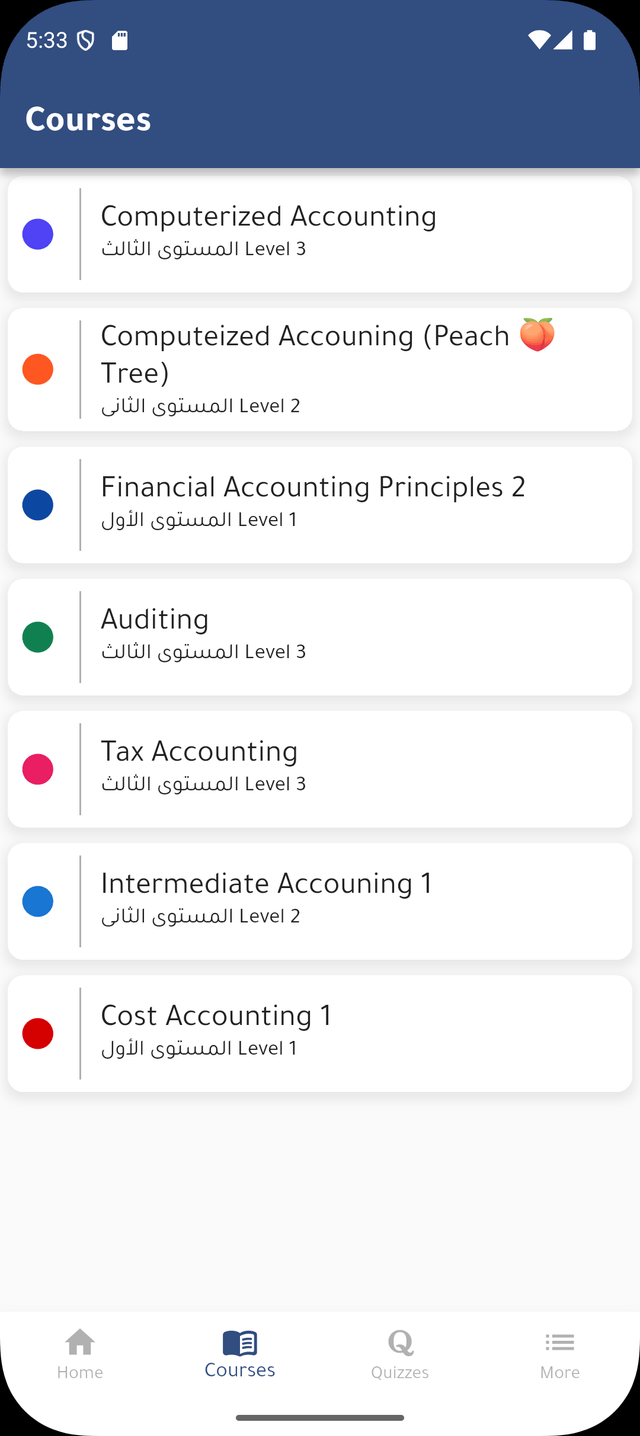Tap the purple dot beside Computerized Accounting
Viewport: 640px width, 1436px height.
point(38,235)
